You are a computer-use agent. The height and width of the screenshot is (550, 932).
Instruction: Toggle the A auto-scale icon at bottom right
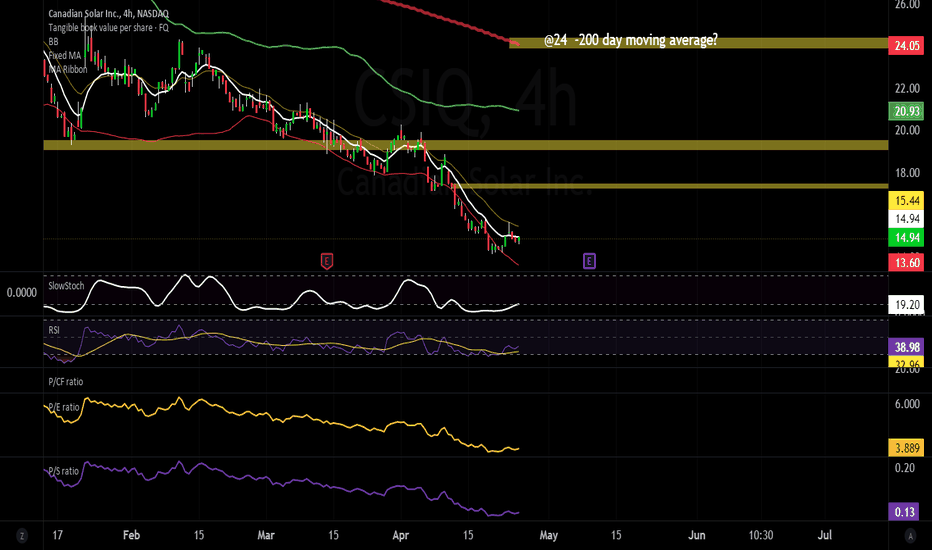[910, 536]
